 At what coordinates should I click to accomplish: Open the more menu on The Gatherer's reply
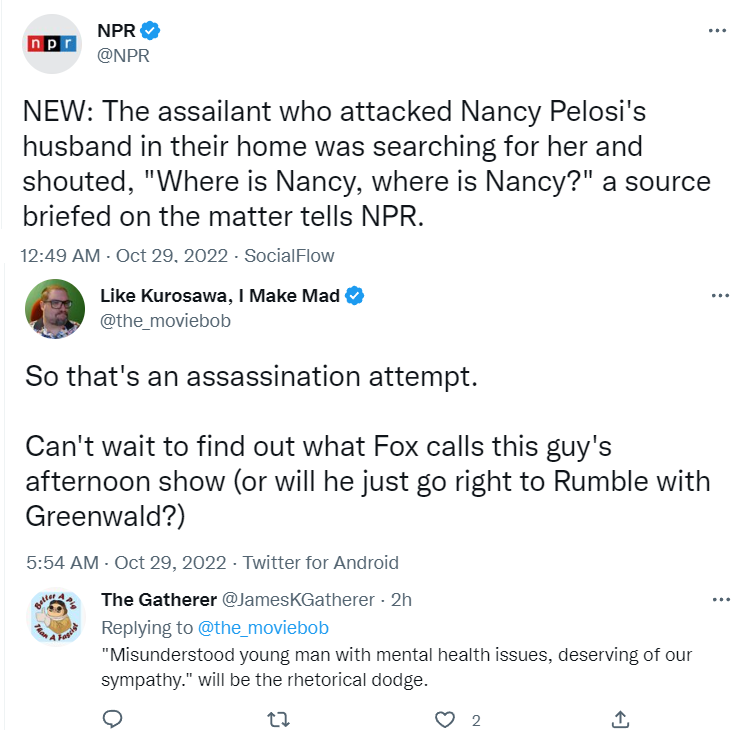click(x=717, y=600)
